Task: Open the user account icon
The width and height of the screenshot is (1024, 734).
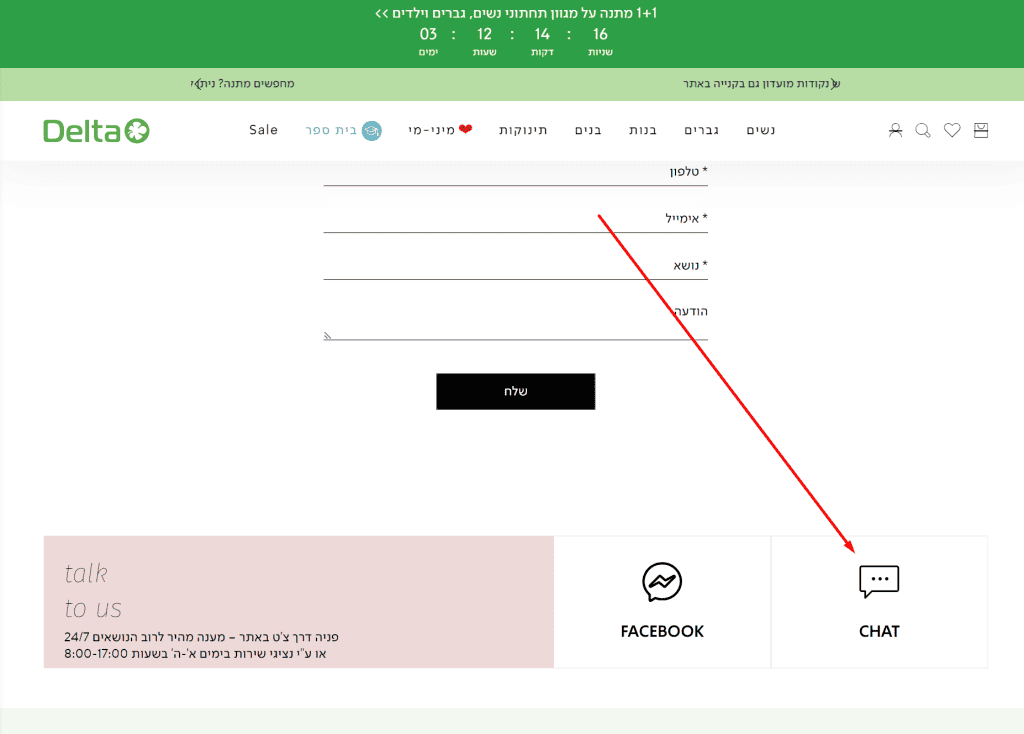Action: click(895, 130)
